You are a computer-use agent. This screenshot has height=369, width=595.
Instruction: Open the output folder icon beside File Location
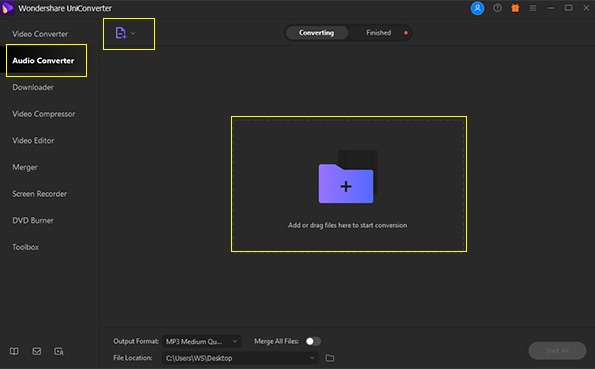point(330,358)
